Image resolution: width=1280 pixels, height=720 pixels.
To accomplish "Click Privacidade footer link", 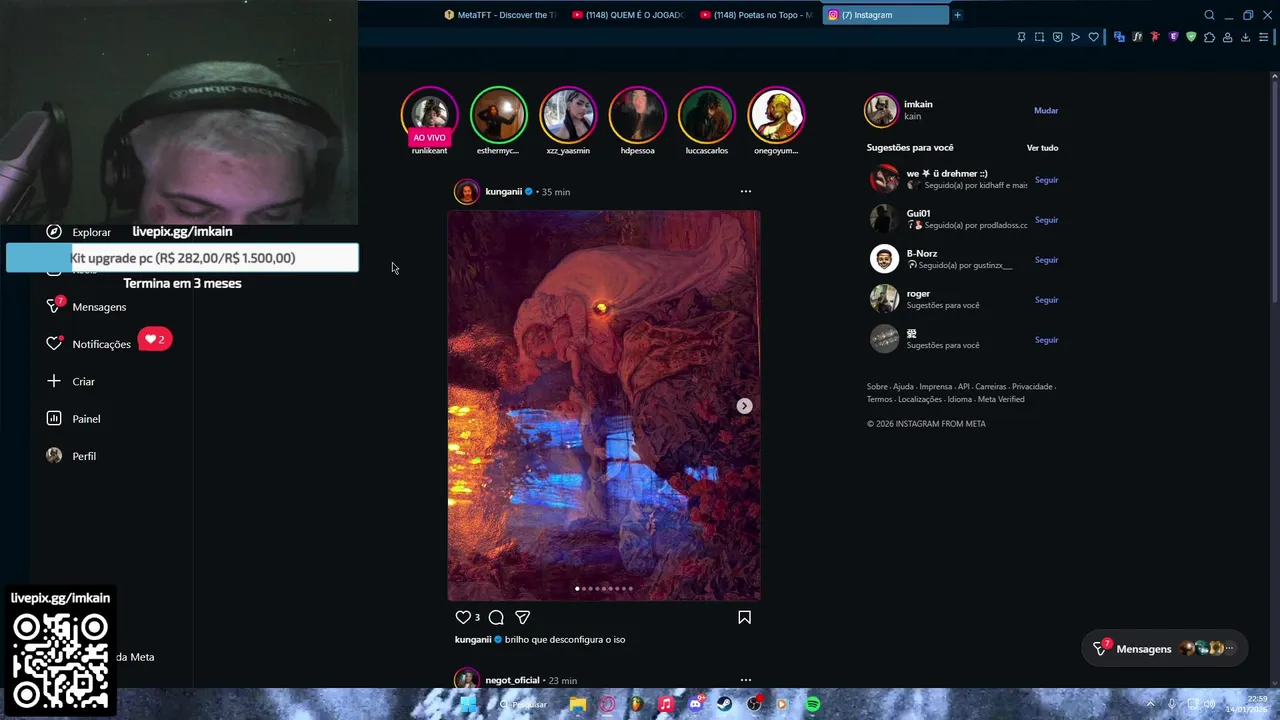I will (1032, 387).
